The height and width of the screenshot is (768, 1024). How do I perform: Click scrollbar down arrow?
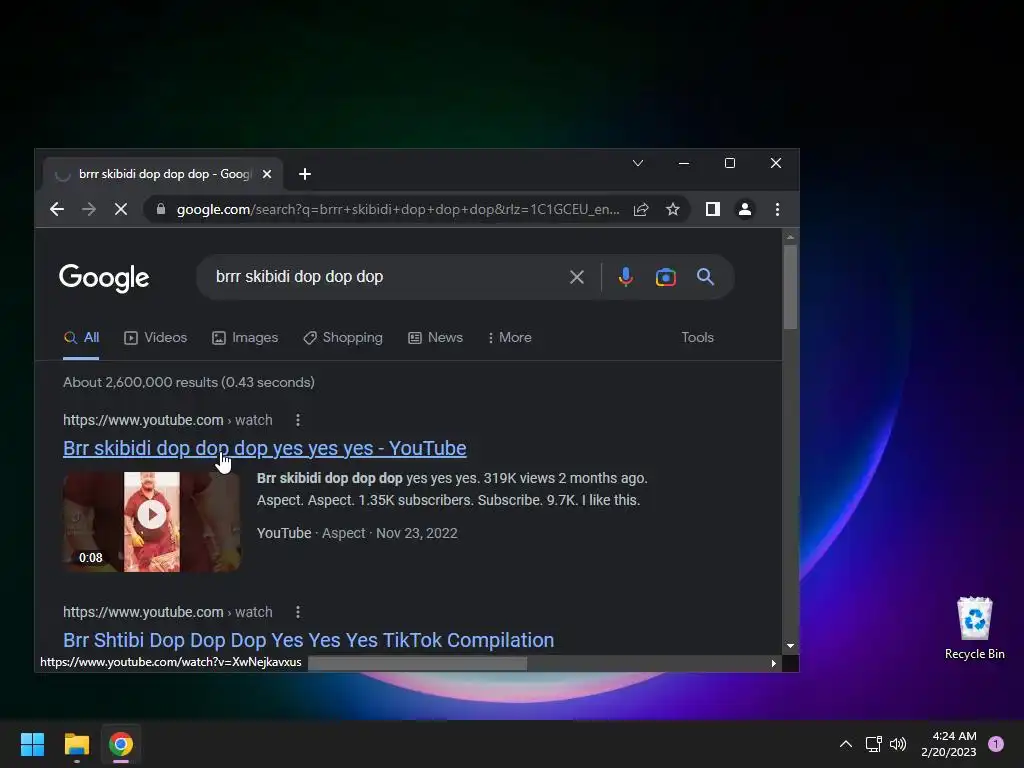click(x=790, y=645)
